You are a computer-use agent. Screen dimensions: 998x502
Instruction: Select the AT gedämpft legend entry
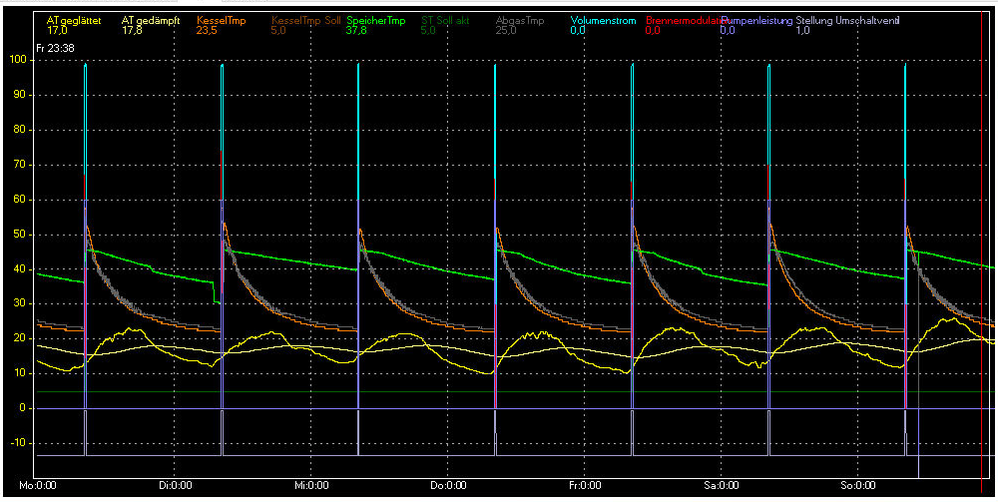[149, 20]
